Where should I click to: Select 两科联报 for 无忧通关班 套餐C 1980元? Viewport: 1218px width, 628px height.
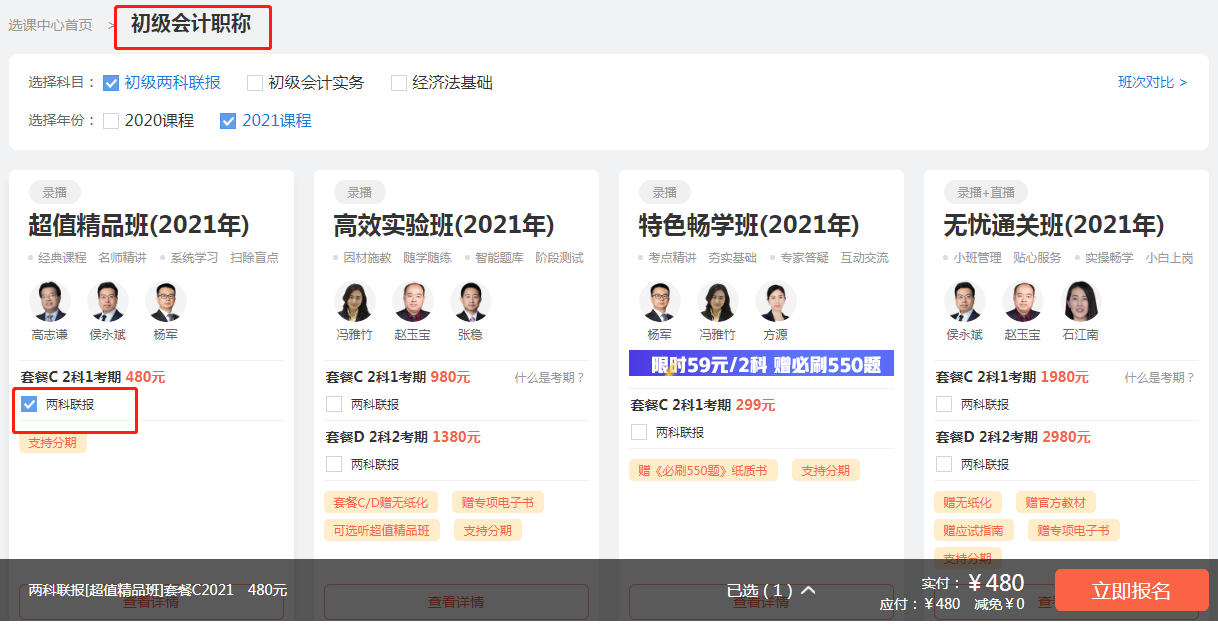coord(944,404)
